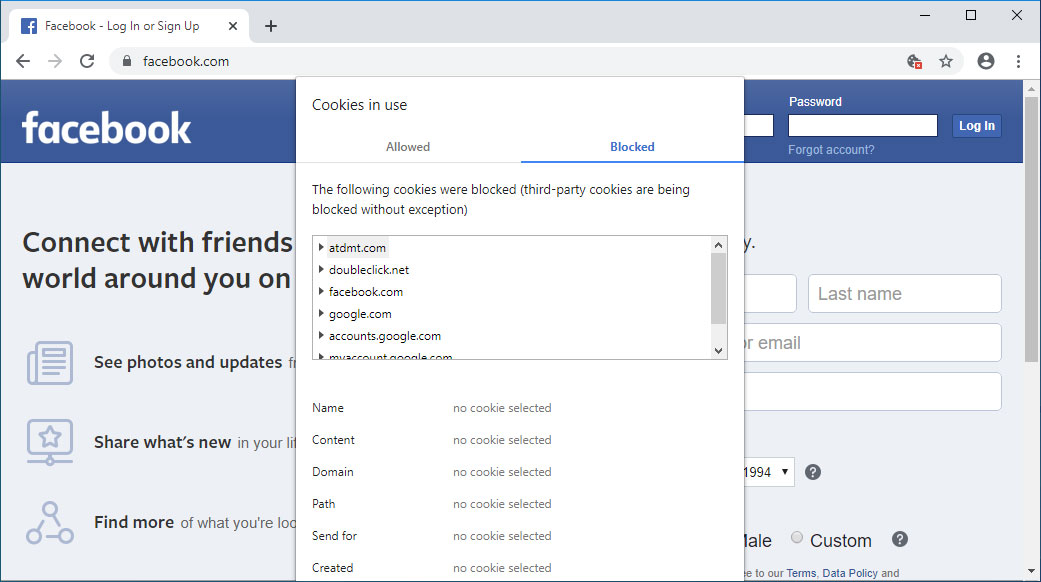
Task: Bookmark this page with the star icon
Action: (x=946, y=61)
